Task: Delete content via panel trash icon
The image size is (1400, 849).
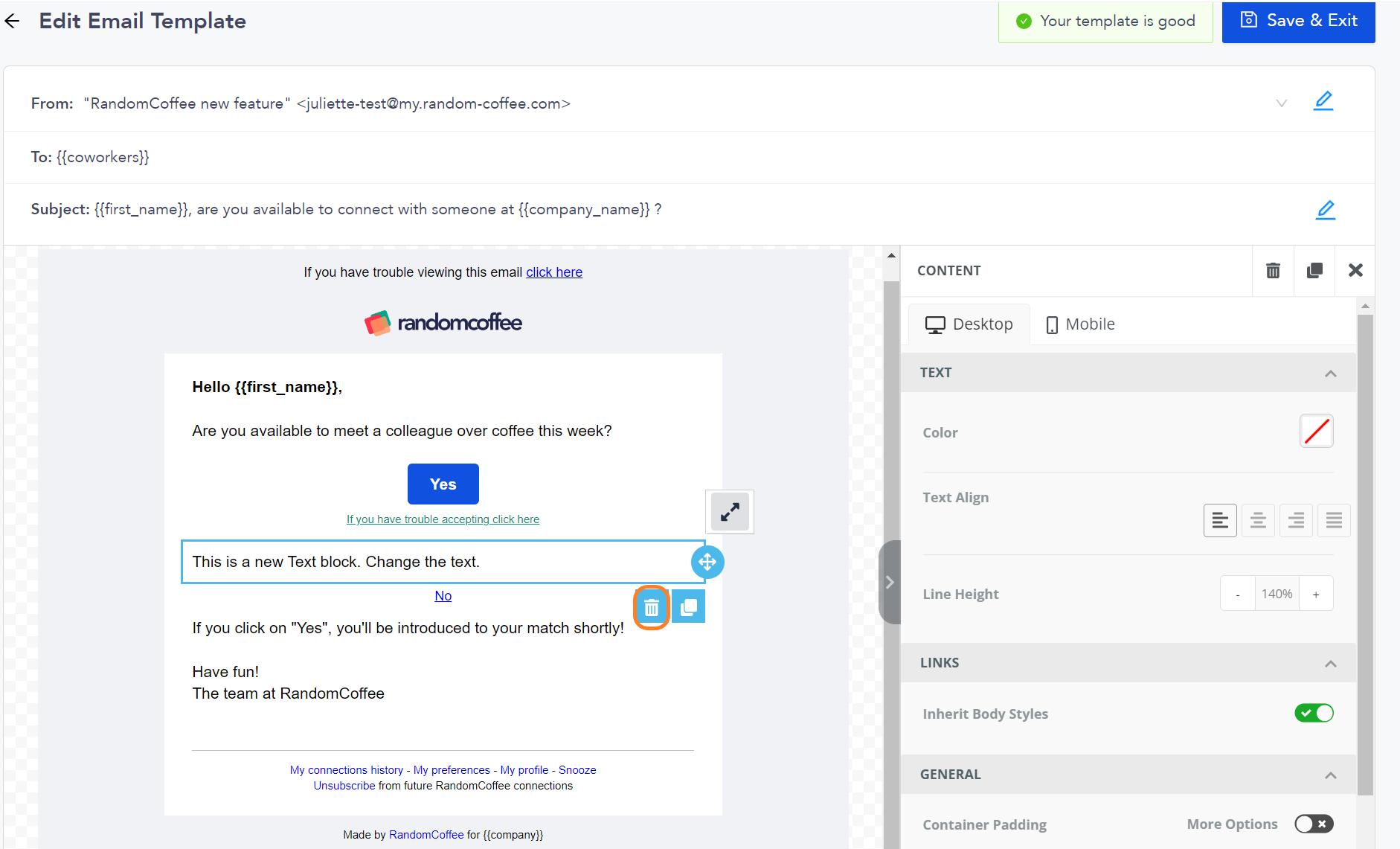Action: pyautogui.click(x=1273, y=270)
